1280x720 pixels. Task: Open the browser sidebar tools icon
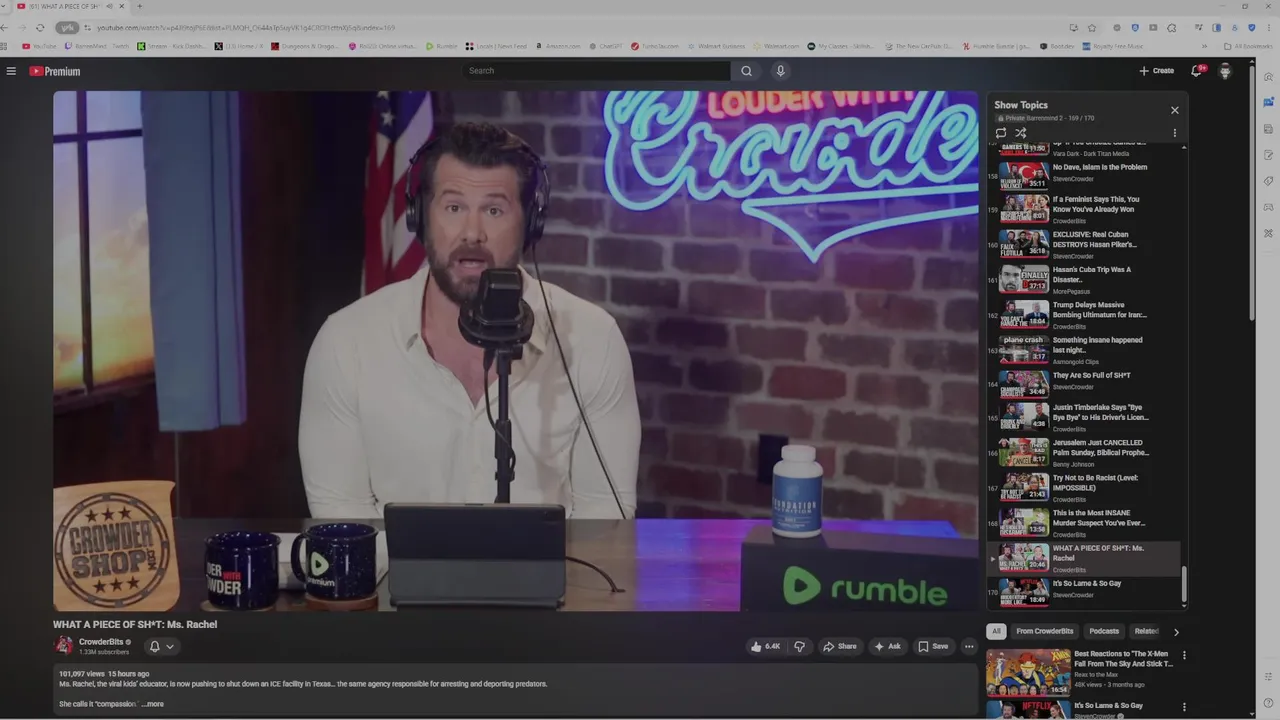pyautogui.click(x=1268, y=233)
